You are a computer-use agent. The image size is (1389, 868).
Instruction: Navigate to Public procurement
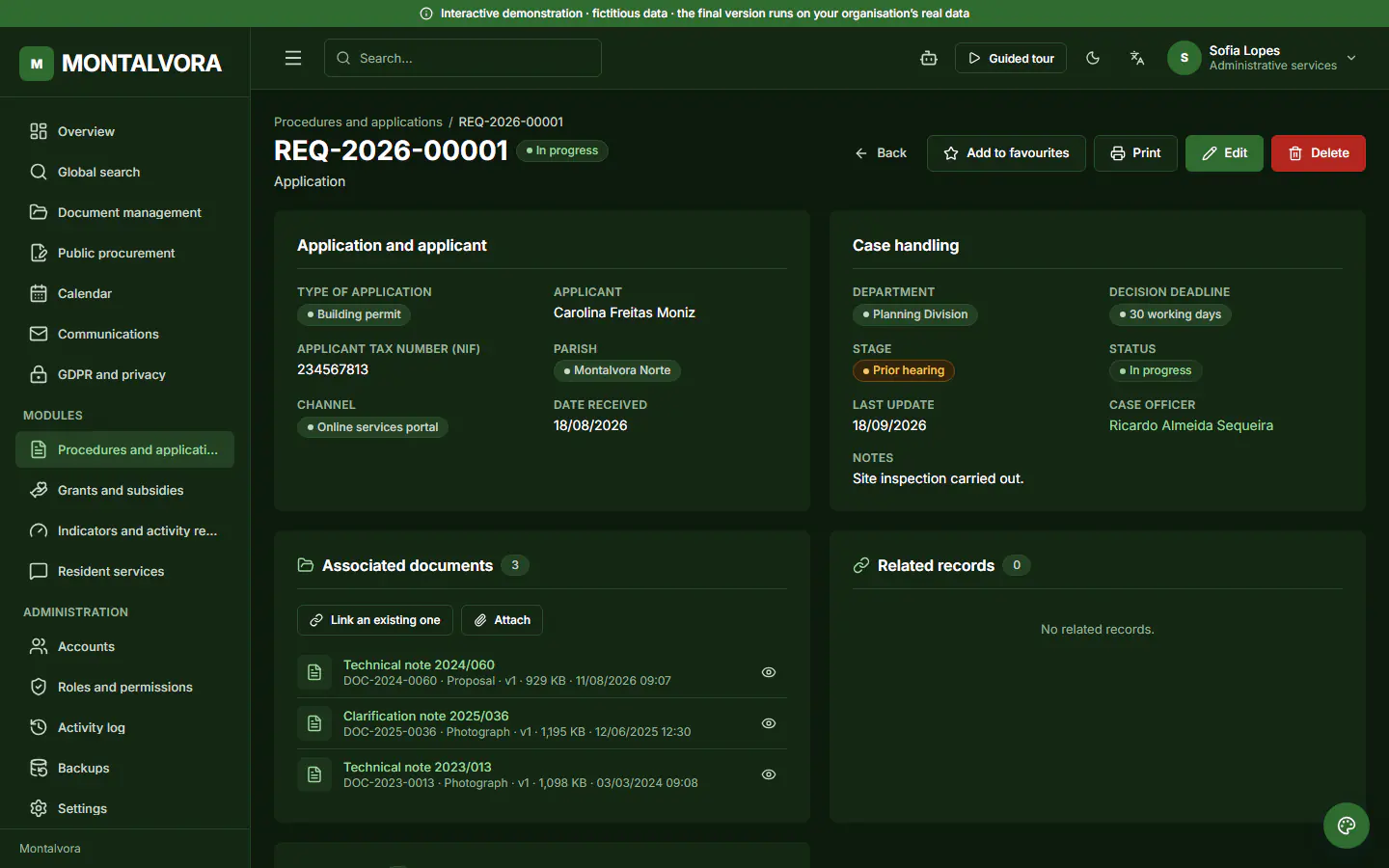point(124,253)
